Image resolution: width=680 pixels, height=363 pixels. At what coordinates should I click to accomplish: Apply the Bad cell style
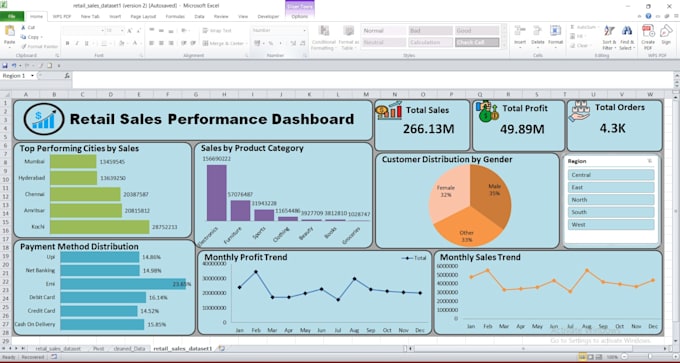[x=430, y=31]
